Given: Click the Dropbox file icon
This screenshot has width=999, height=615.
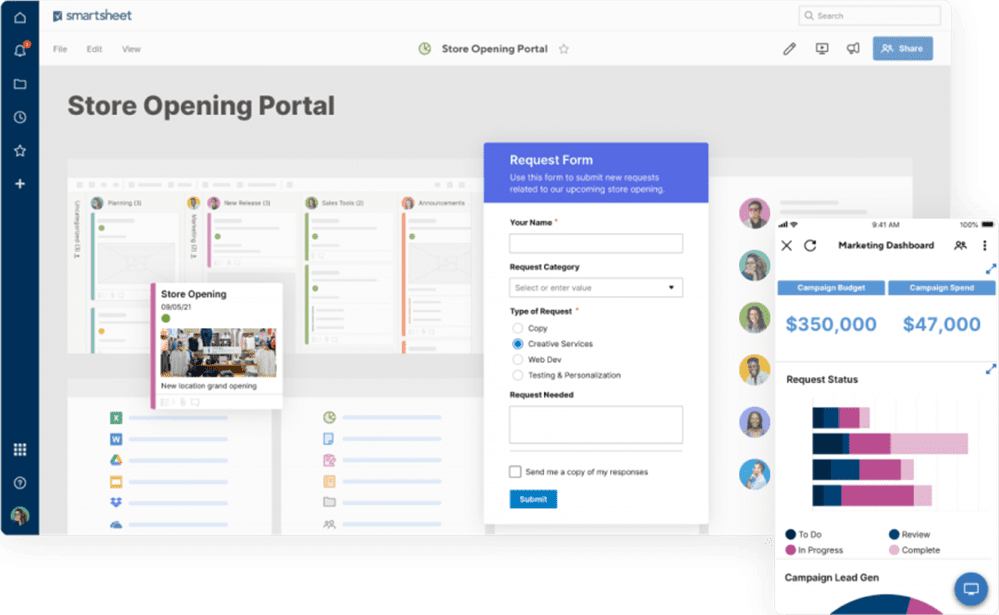Looking at the screenshot, I should coord(116,502).
